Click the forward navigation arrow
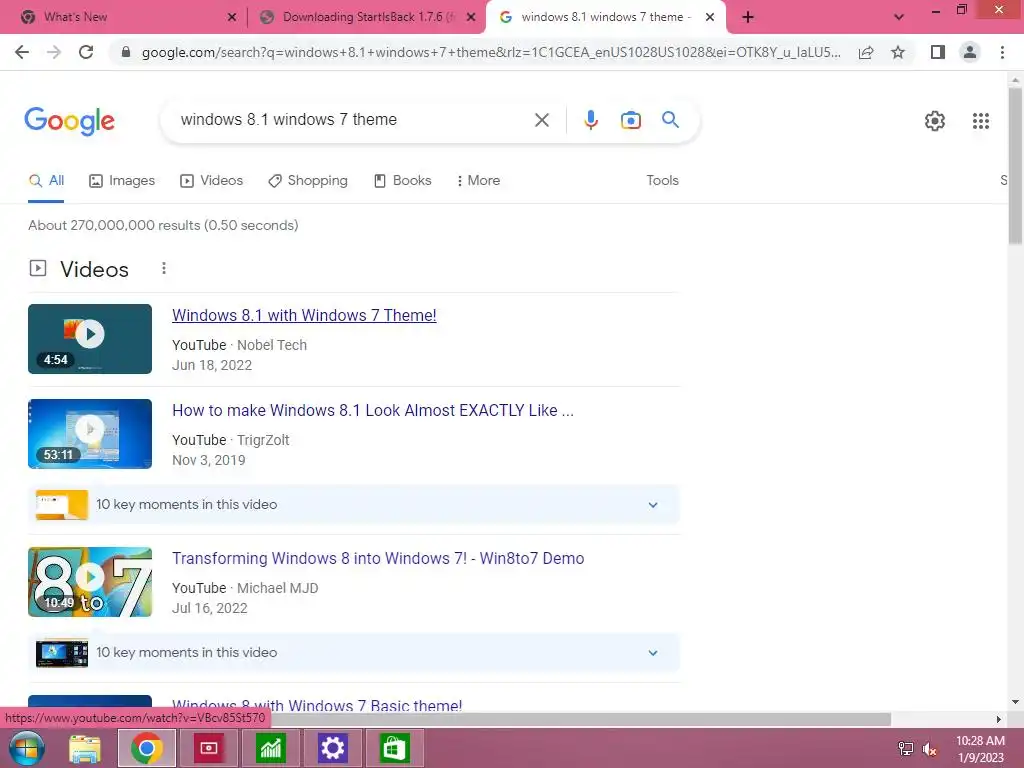This screenshot has width=1024, height=768. 54,52
